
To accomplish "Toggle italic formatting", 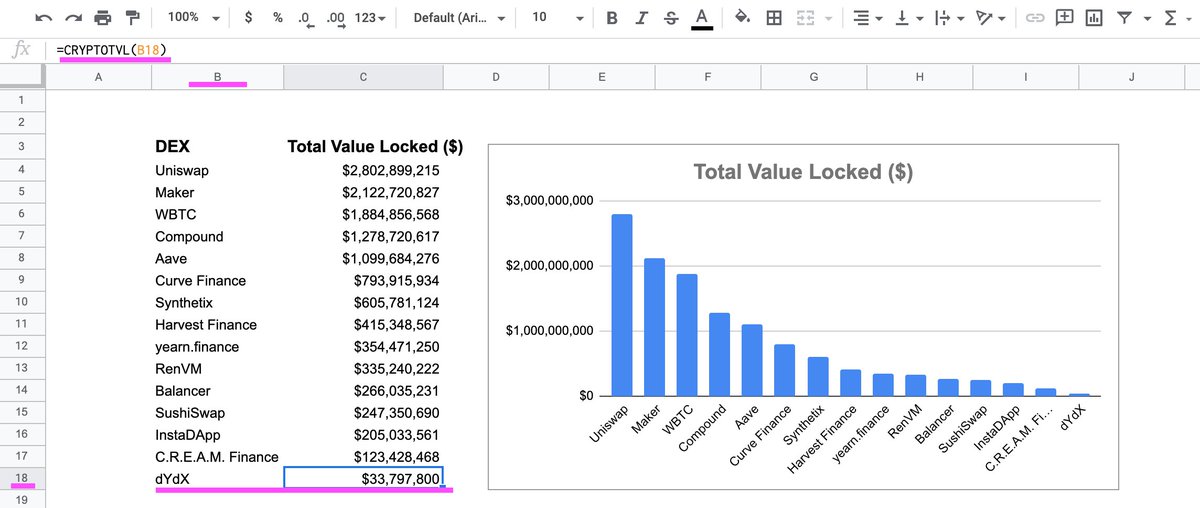I will (642, 18).
